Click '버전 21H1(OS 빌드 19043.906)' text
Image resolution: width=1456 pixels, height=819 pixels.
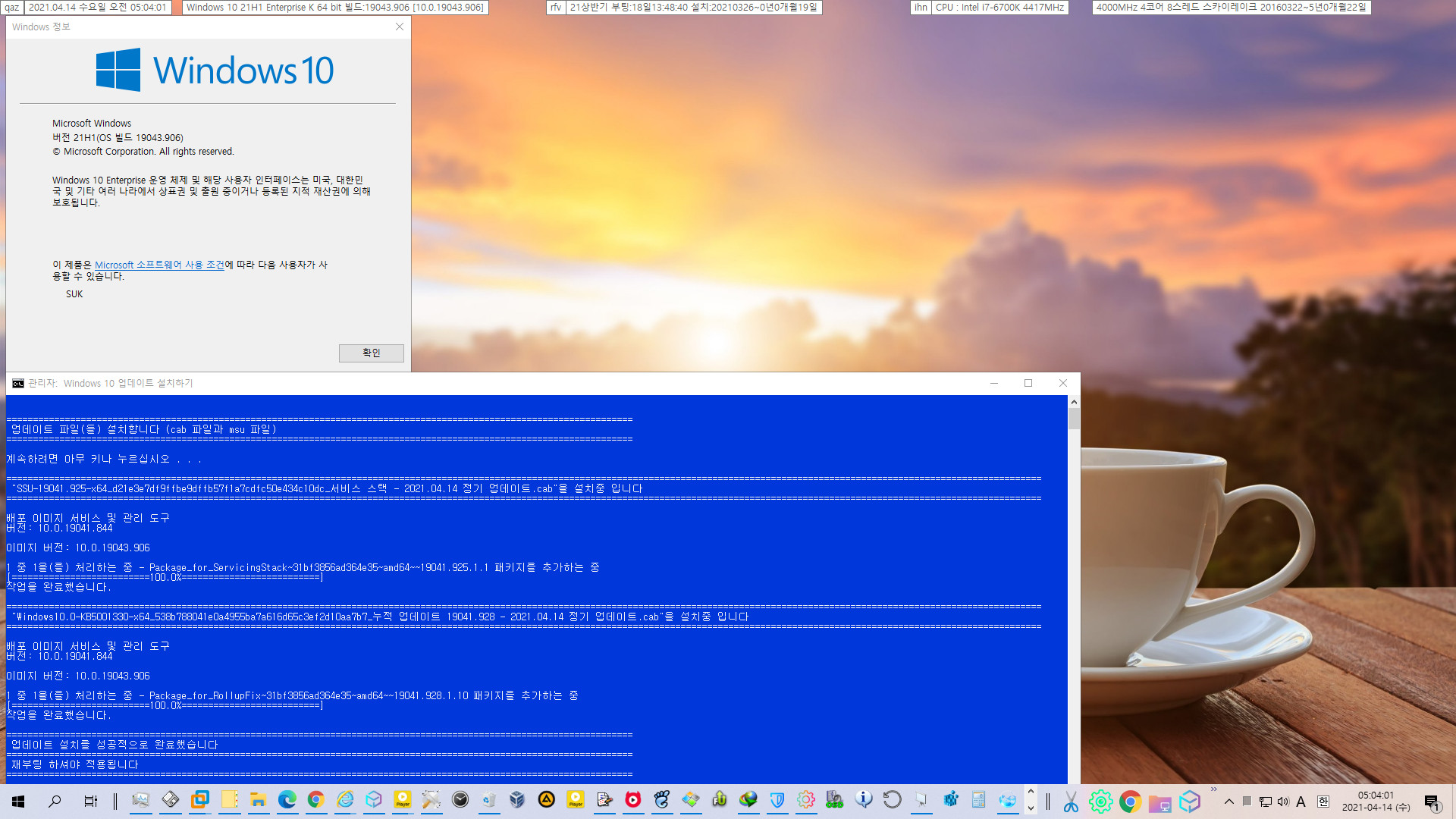pos(118,137)
